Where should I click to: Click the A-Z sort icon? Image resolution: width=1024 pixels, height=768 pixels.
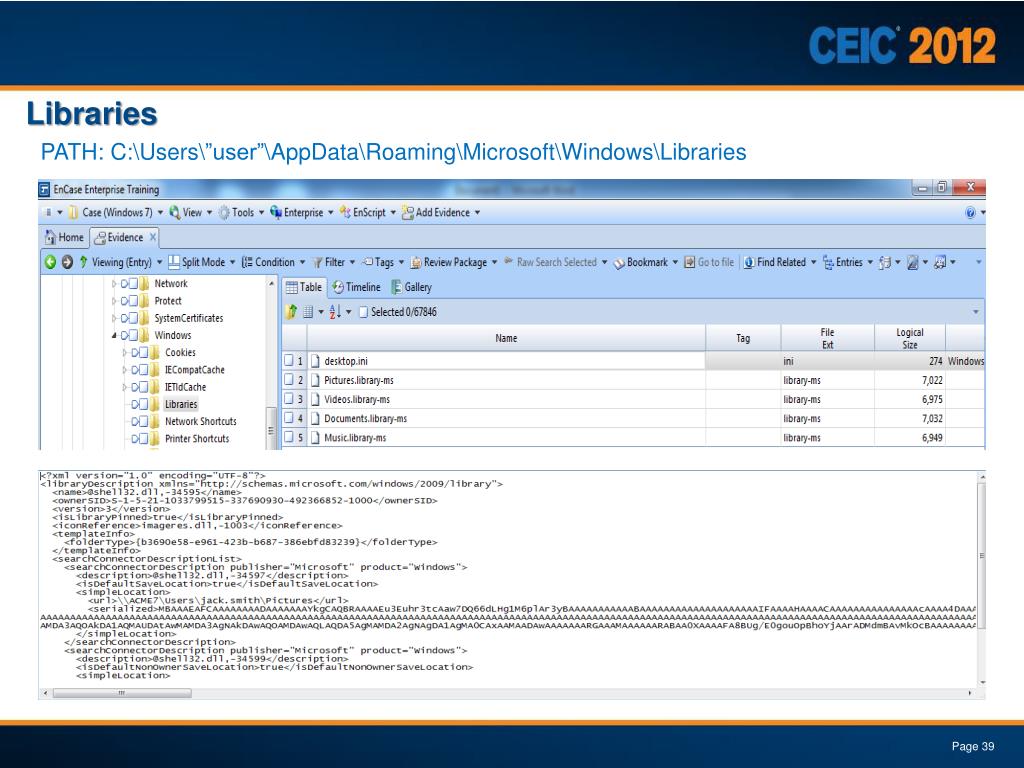point(335,312)
